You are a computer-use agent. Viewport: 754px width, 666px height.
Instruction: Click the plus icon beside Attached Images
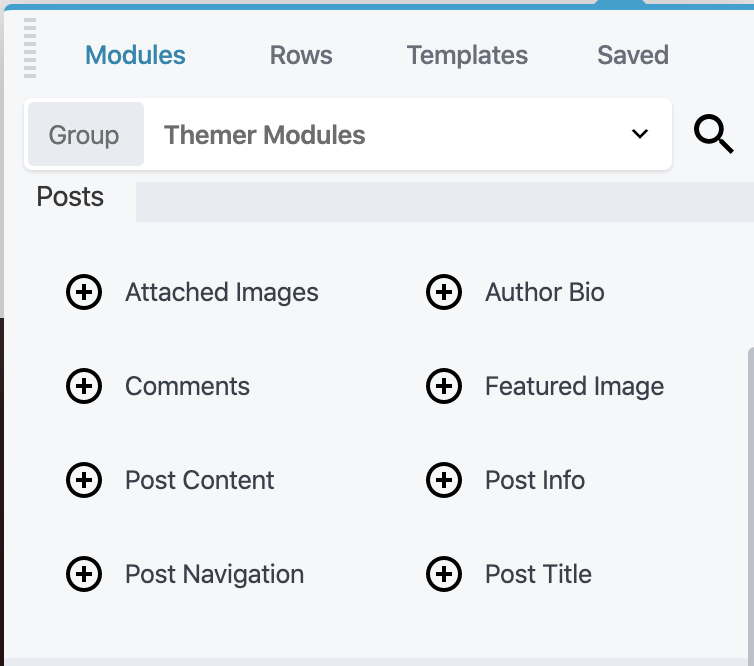click(84, 293)
